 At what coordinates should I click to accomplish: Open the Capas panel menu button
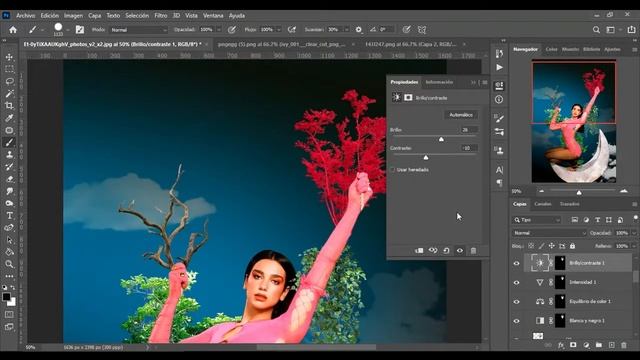pyautogui.click(x=634, y=204)
